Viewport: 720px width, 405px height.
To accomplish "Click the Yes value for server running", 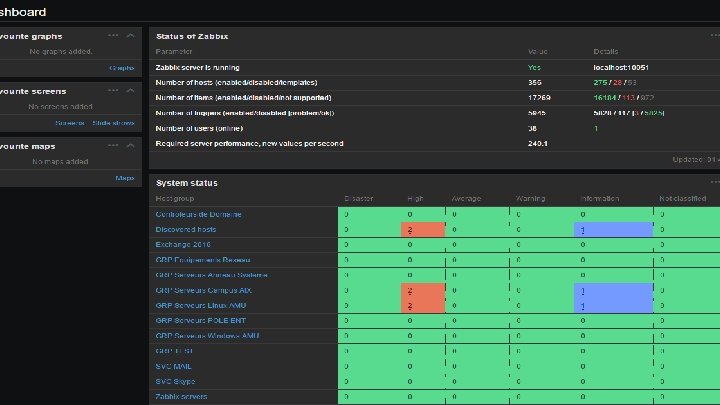I will point(534,68).
